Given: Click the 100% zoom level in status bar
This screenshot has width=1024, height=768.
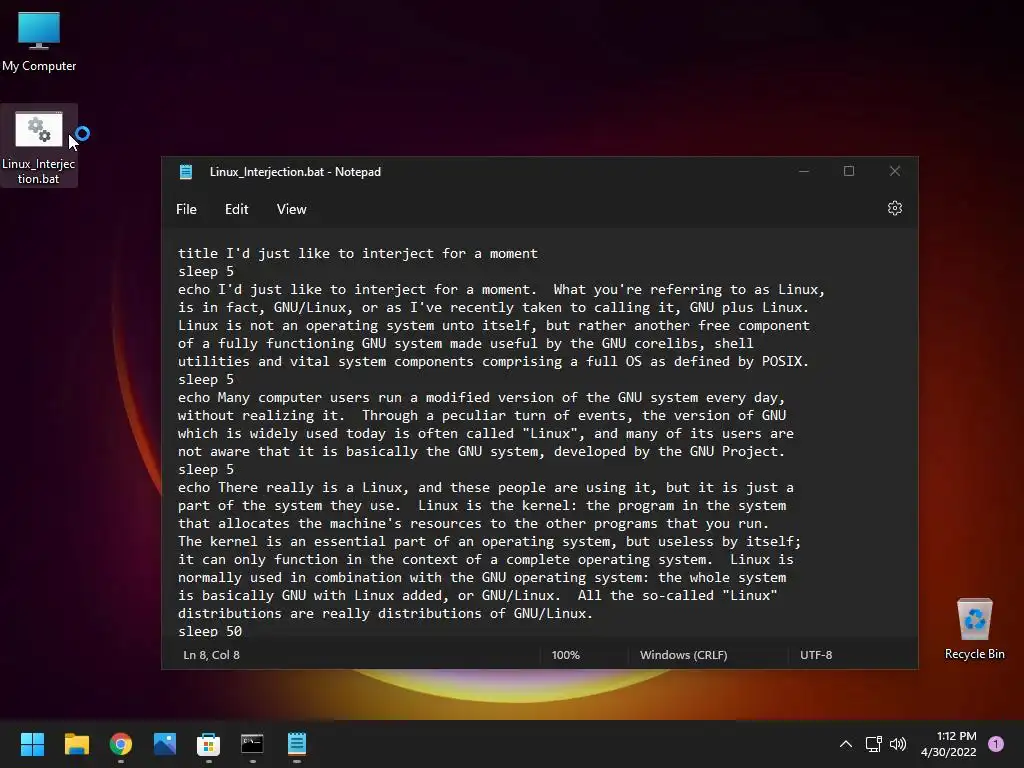Looking at the screenshot, I should click(x=566, y=655).
